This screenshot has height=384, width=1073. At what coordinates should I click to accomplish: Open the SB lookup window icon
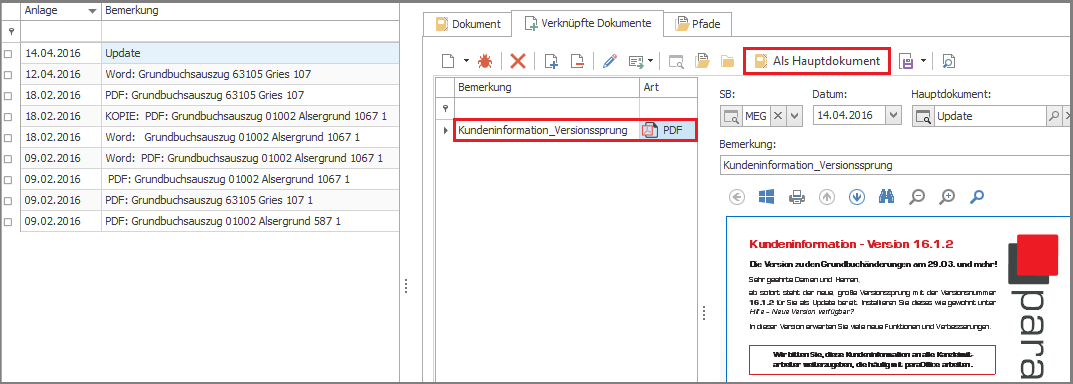point(732,116)
